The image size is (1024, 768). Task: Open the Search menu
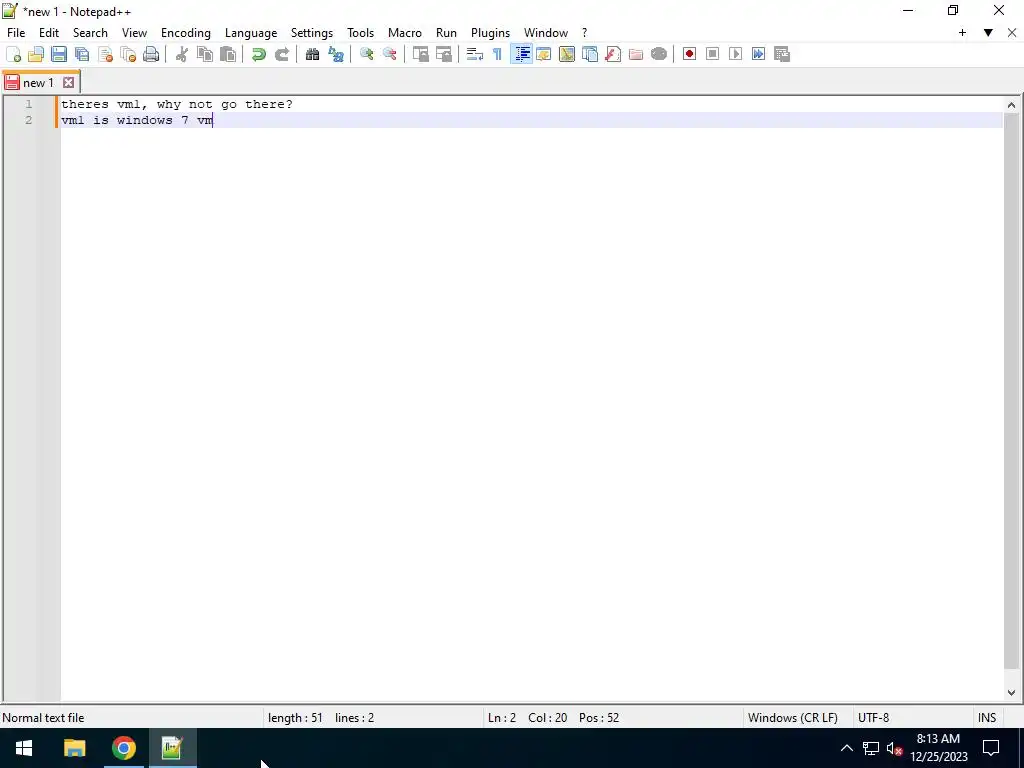point(90,33)
